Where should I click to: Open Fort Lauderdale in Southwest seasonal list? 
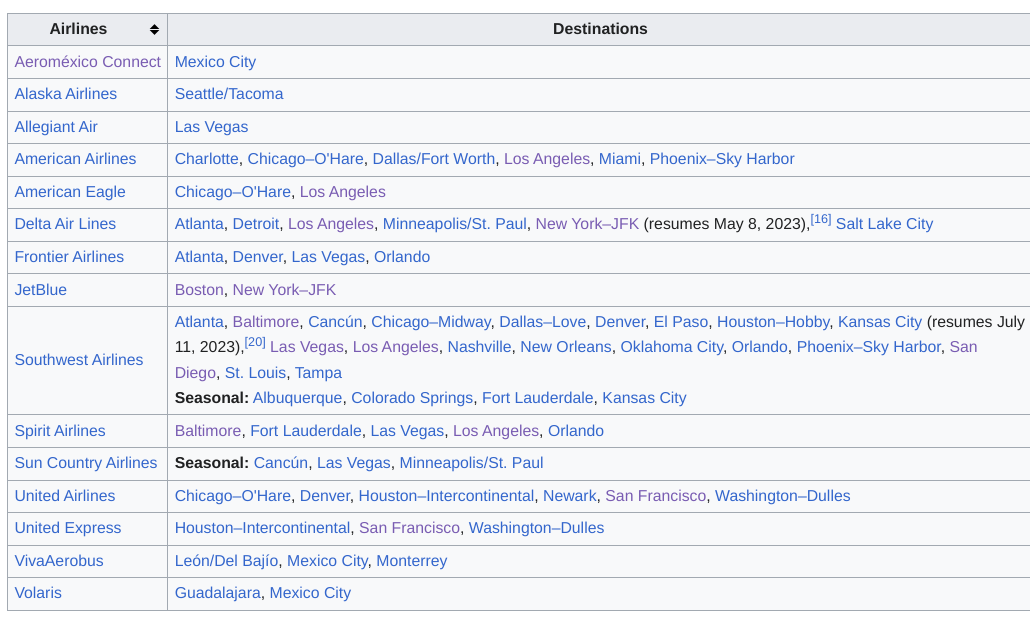537,398
